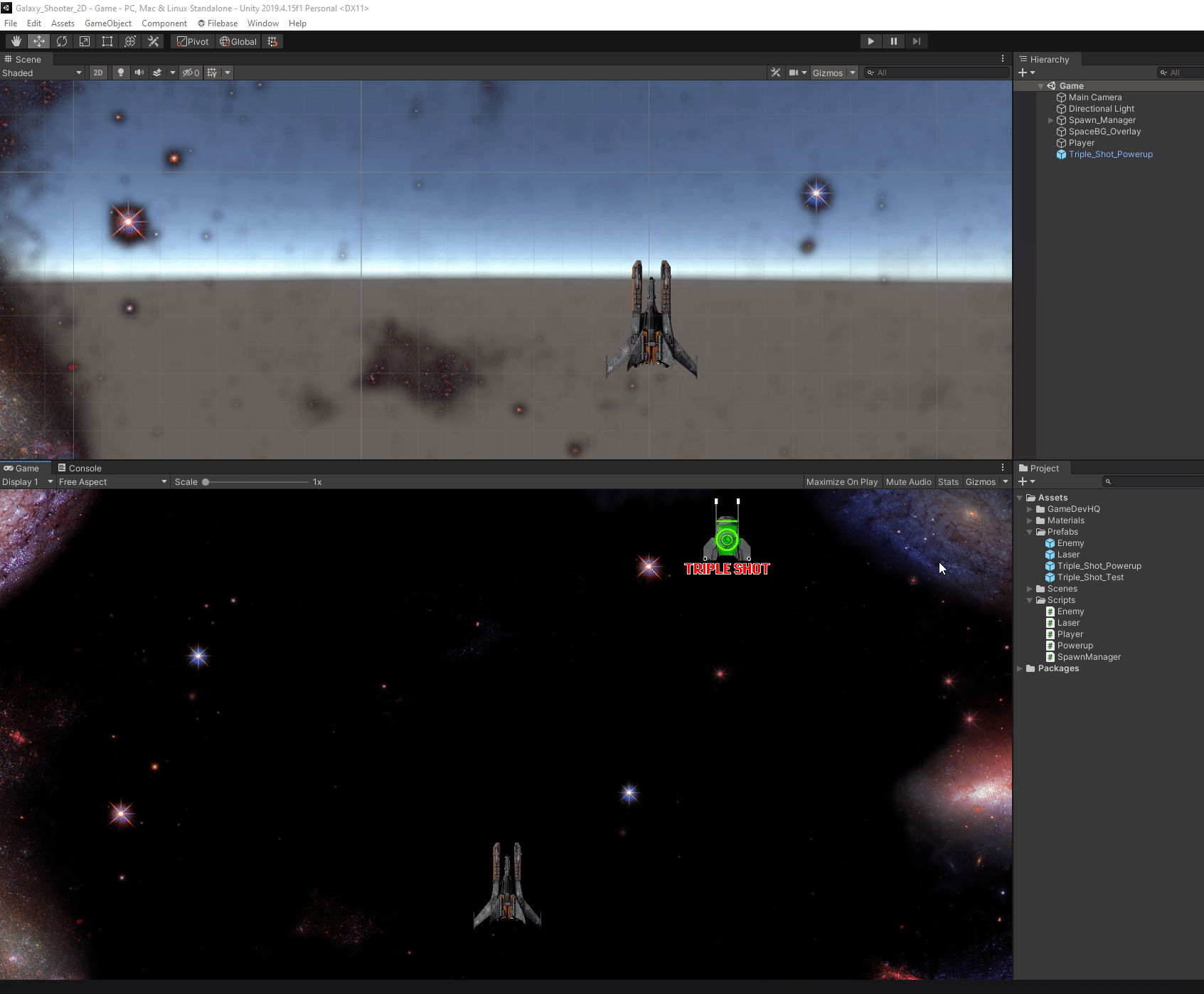Open Game view Gizmos dropdown arrow
Image resolution: width=1204 pixels, height=994 pixels.
1006,481
